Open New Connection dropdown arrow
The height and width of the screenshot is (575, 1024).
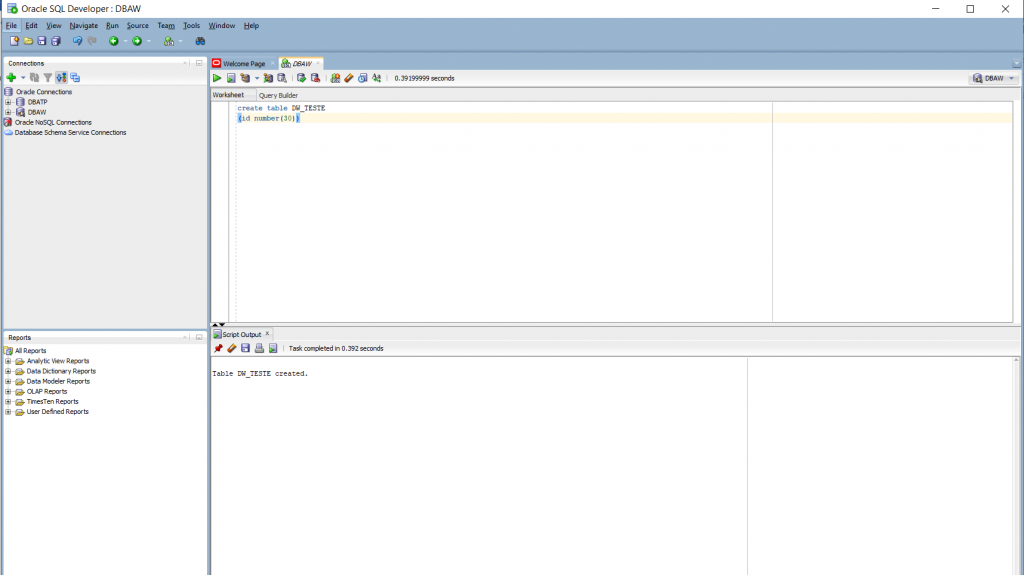(x=23, y=78)
